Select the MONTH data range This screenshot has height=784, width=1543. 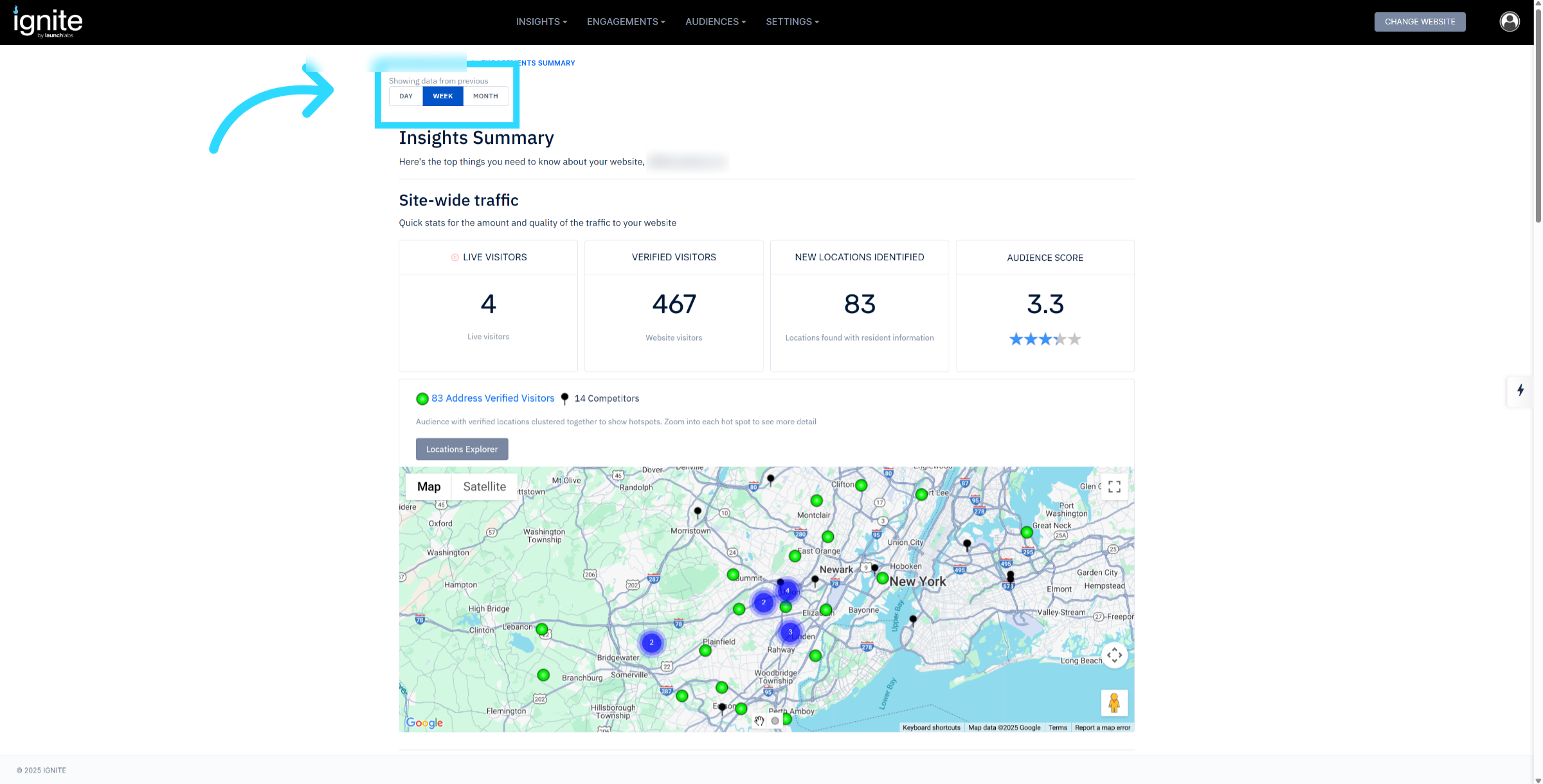click(485, 96)
